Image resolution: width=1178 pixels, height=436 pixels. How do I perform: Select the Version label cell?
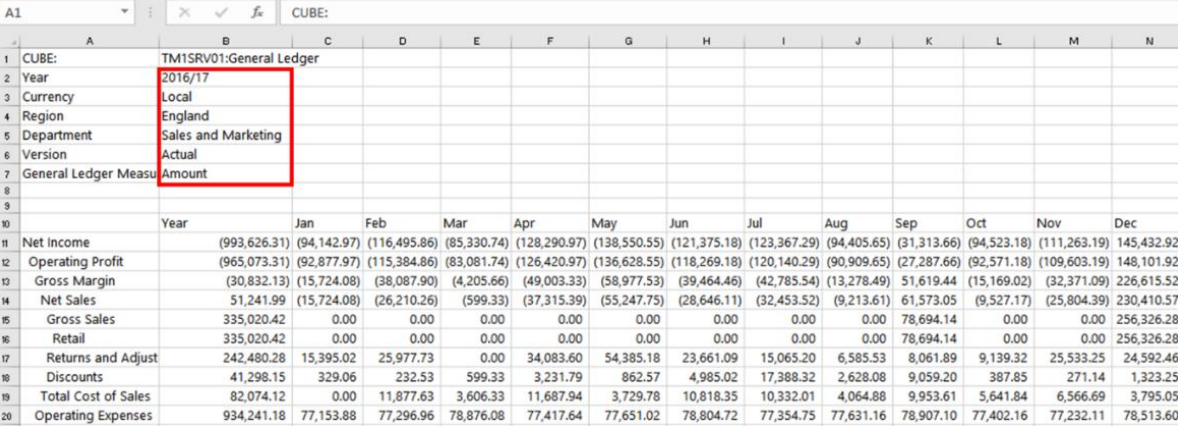(x=89, y=155)
